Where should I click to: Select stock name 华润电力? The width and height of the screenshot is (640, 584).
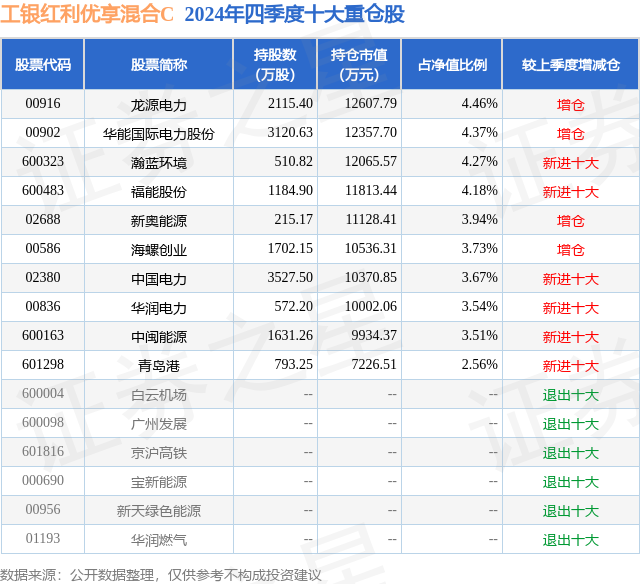(159, 308)
